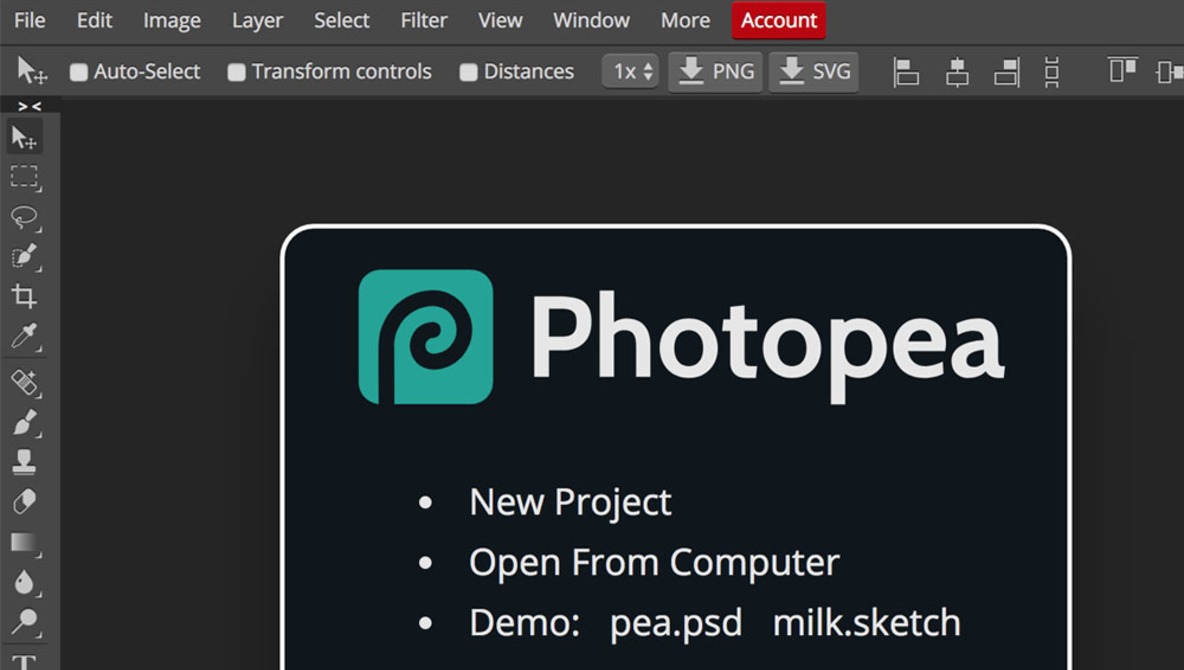Enable the Auto-Select checkbox

(79, 72)
